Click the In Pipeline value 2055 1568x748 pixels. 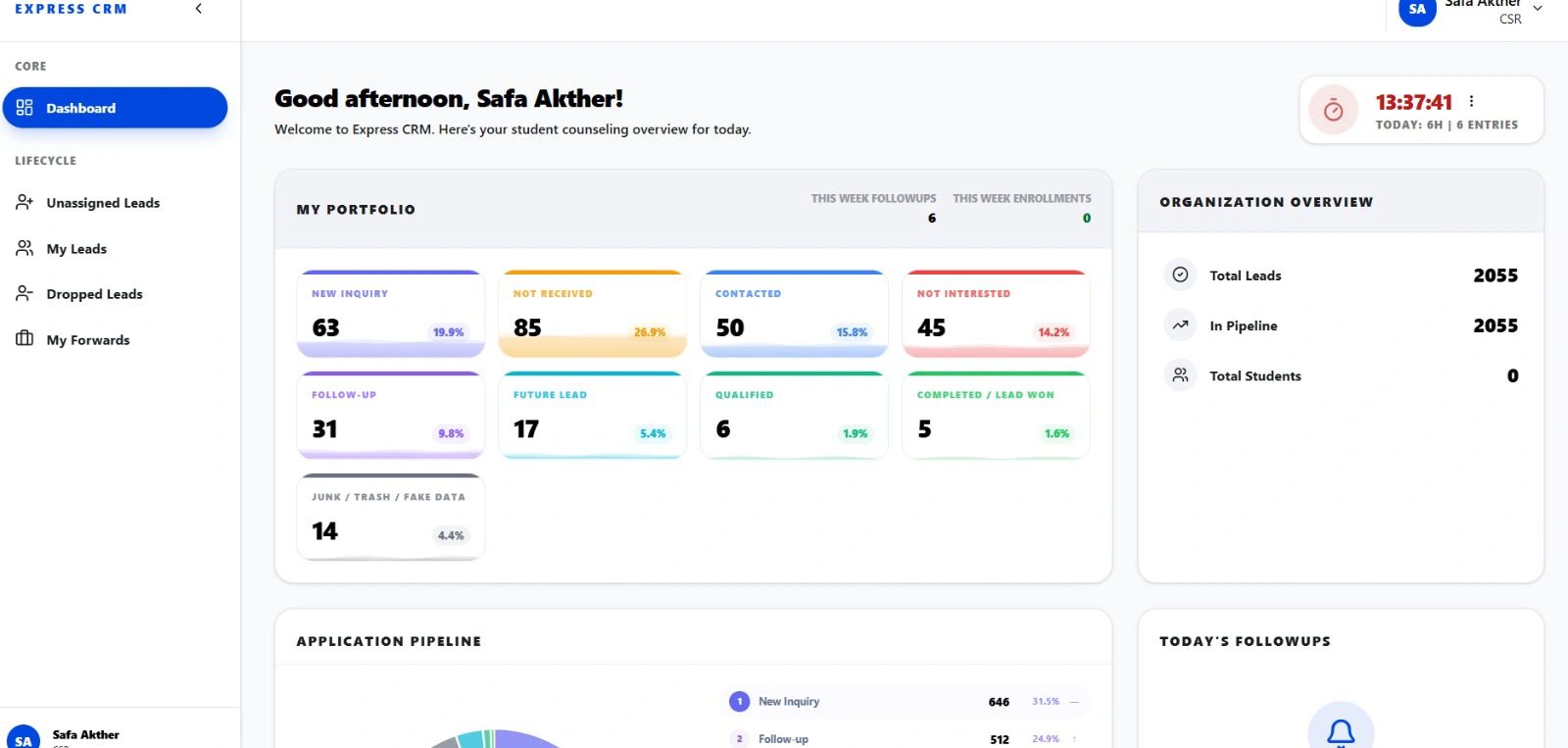click(x=1495, y=325)
